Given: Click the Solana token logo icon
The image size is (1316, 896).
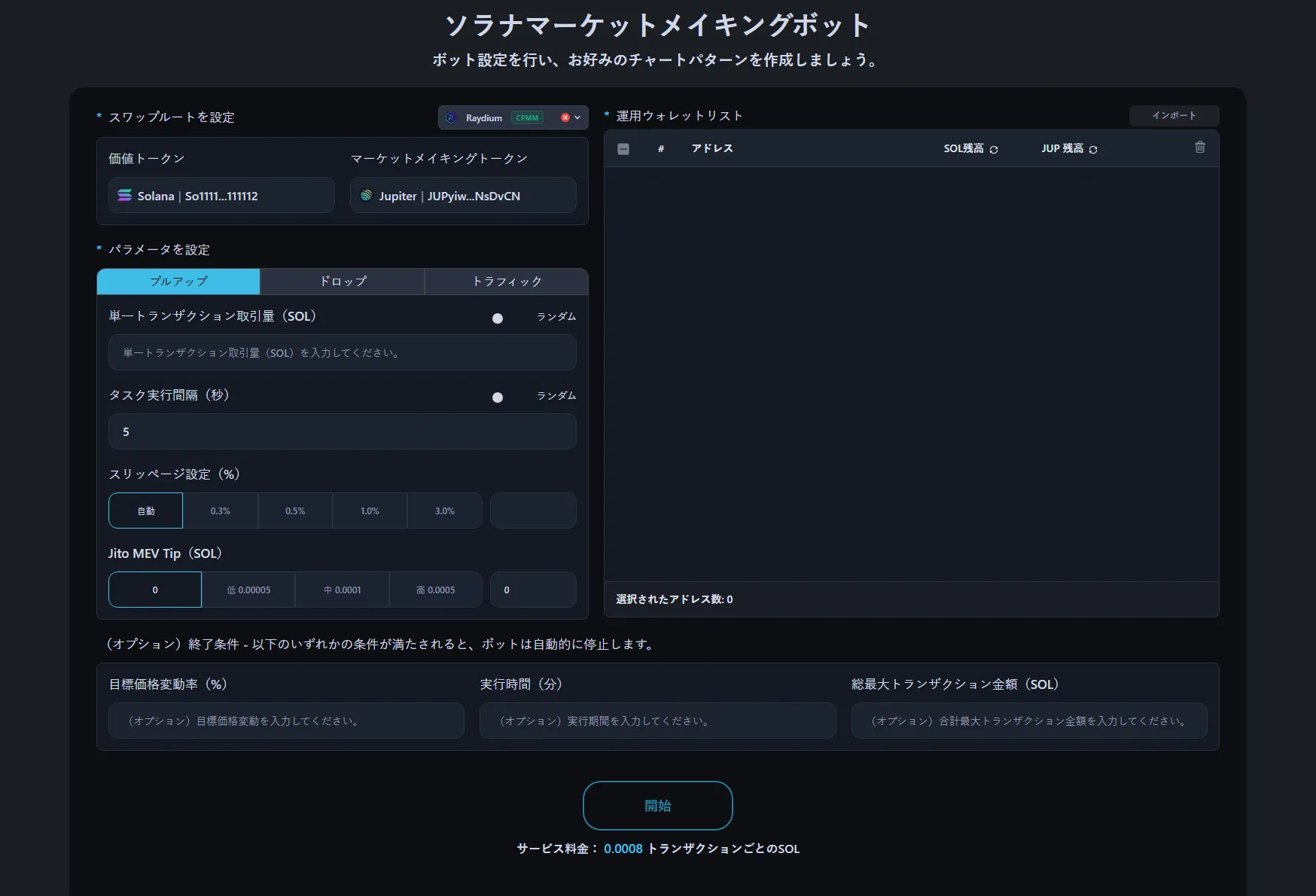Looking at the screenshot, I should 124,196.
